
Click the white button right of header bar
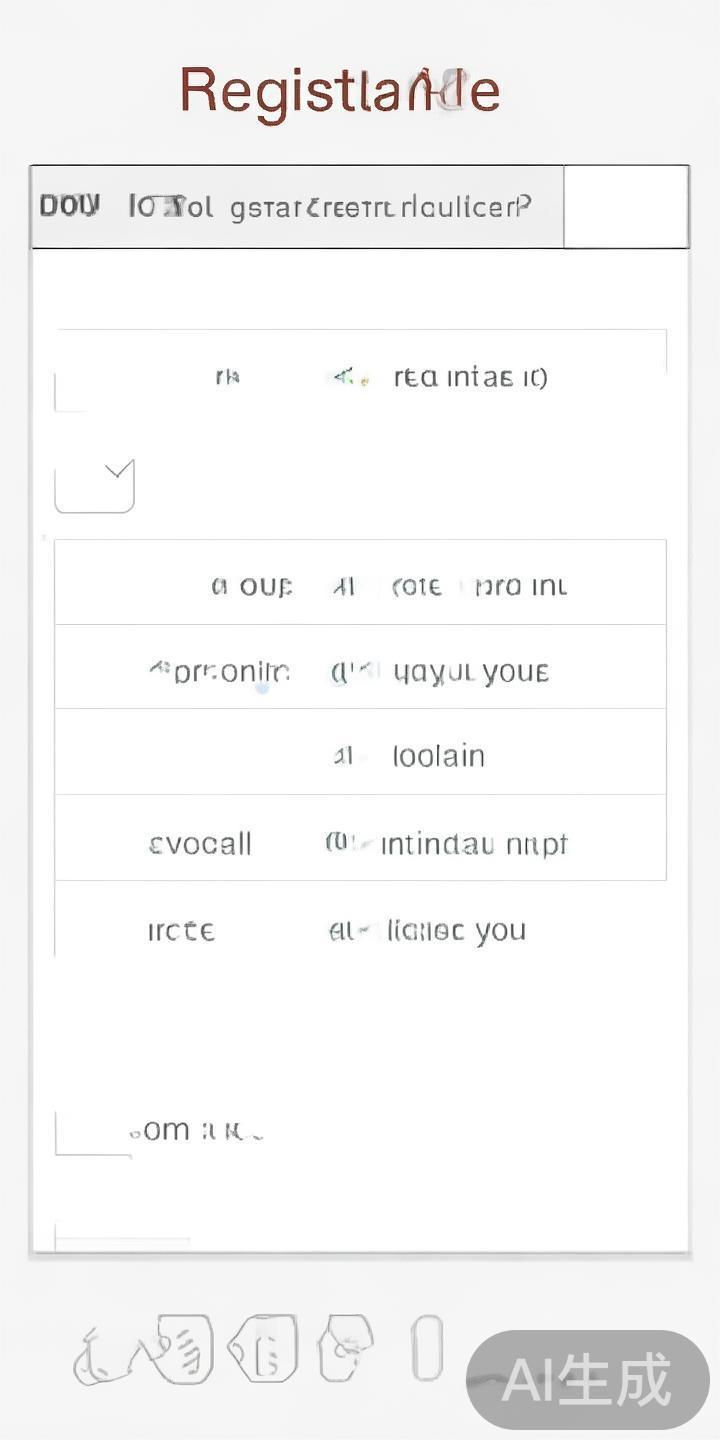click(626, 207)
